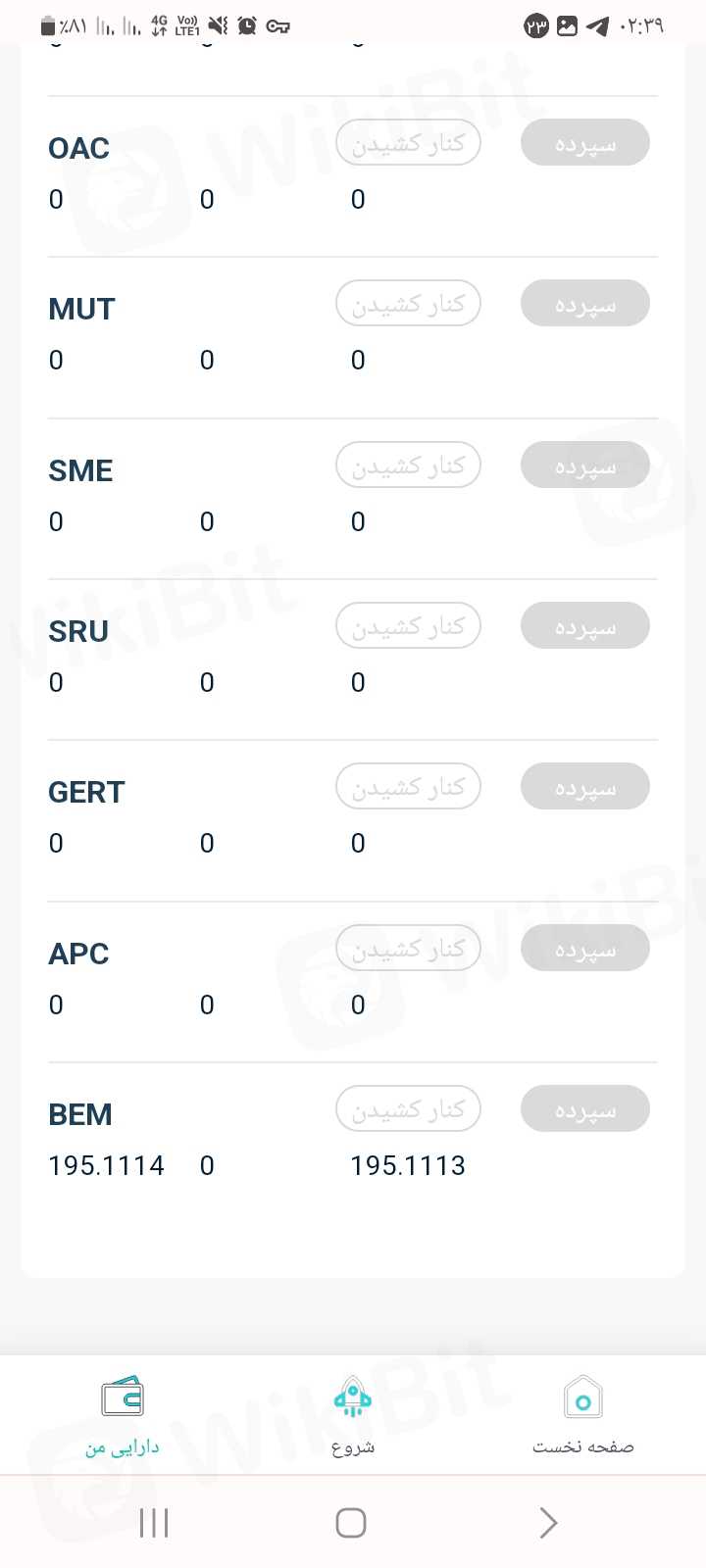Tap Withdraw button for MUT

click(408, 304)
